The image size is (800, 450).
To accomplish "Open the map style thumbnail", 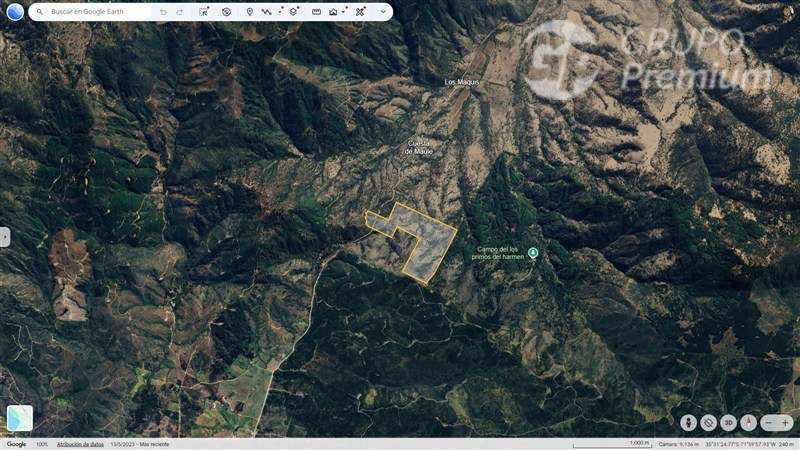I will 20,418.
